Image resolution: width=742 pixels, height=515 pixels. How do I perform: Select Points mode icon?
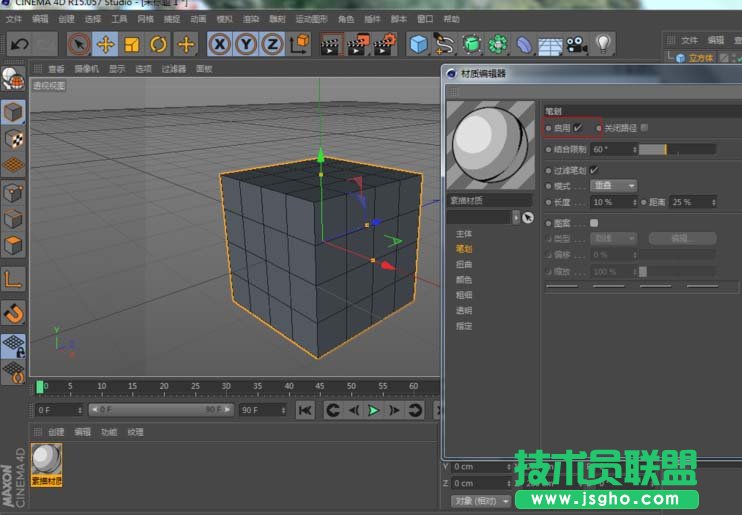pos(13,193)
